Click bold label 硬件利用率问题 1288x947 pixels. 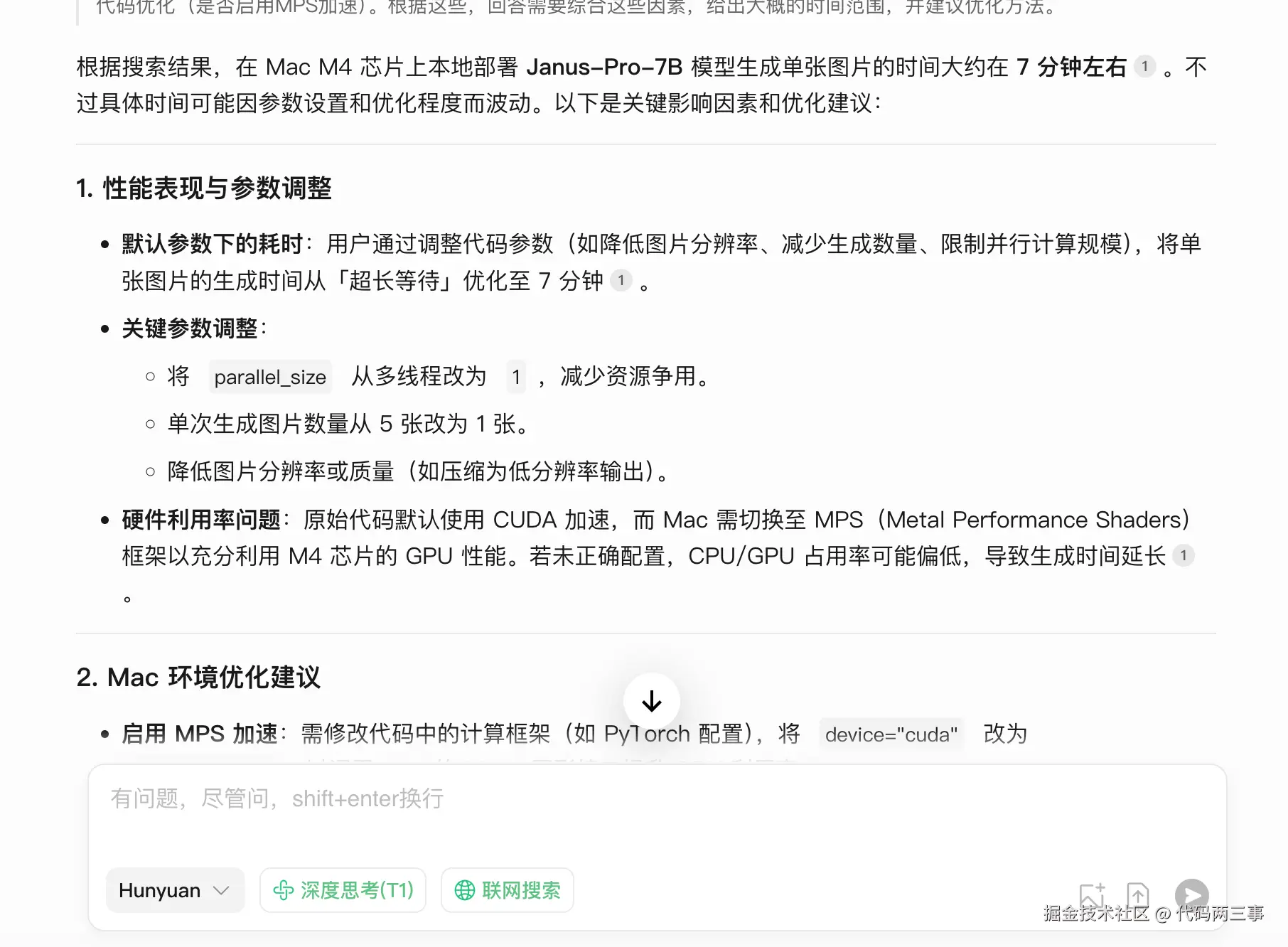[201, 520]
